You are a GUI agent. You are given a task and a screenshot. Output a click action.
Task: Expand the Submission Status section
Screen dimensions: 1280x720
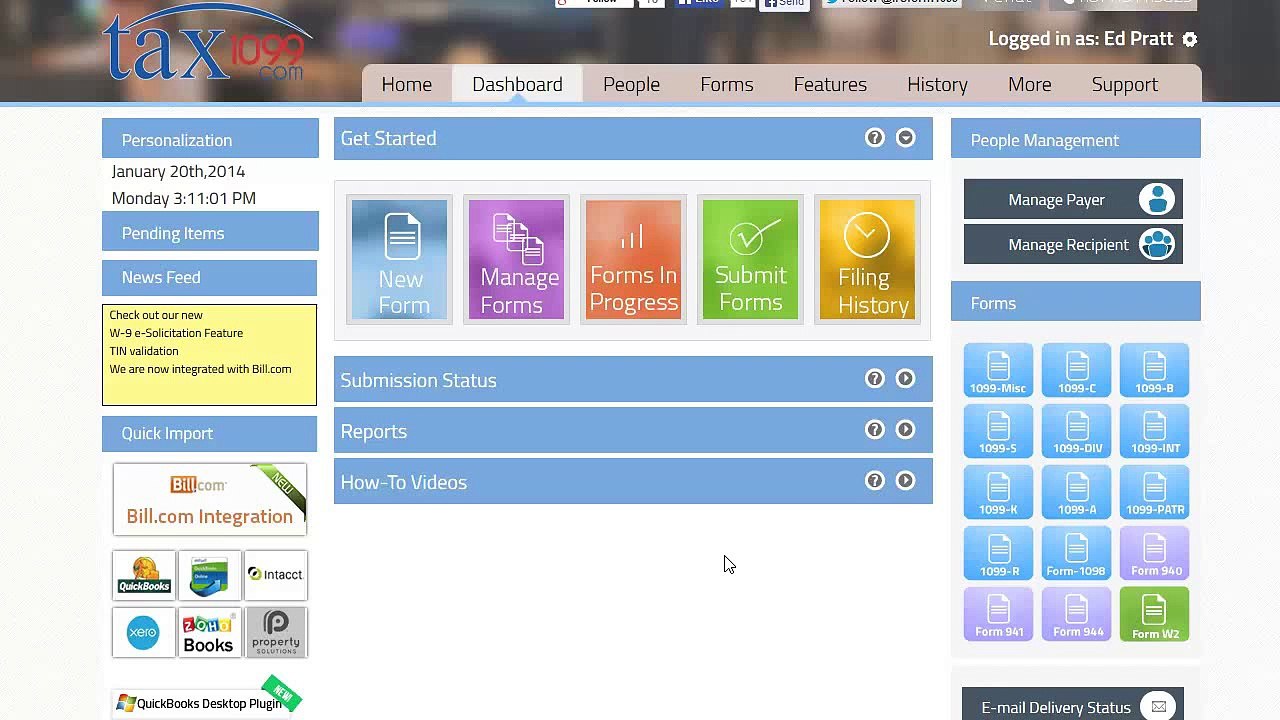click(906, 379)
